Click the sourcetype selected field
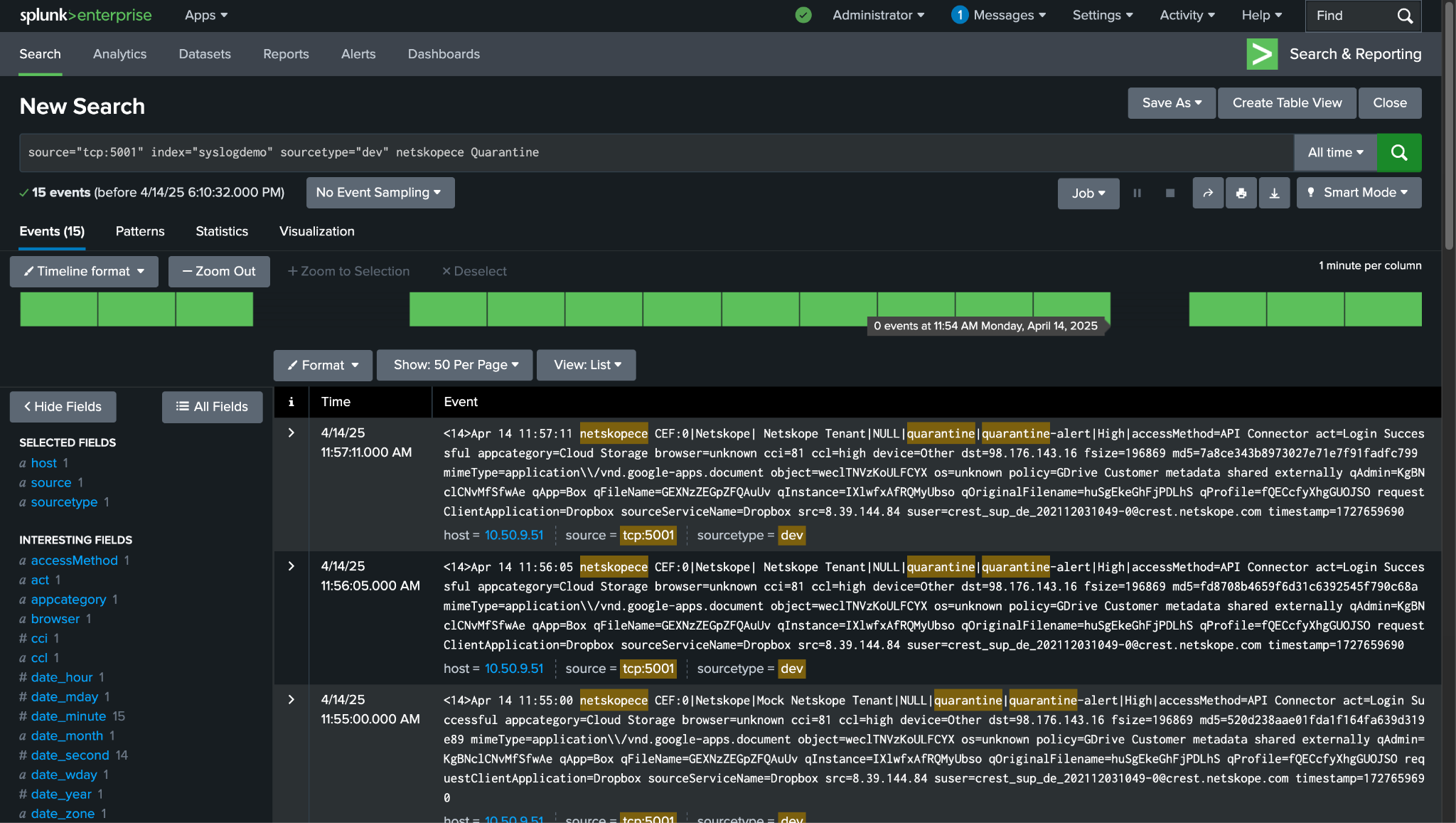Image resolution: width=1456 pixels, height=823 pixels. coord(64,502)
